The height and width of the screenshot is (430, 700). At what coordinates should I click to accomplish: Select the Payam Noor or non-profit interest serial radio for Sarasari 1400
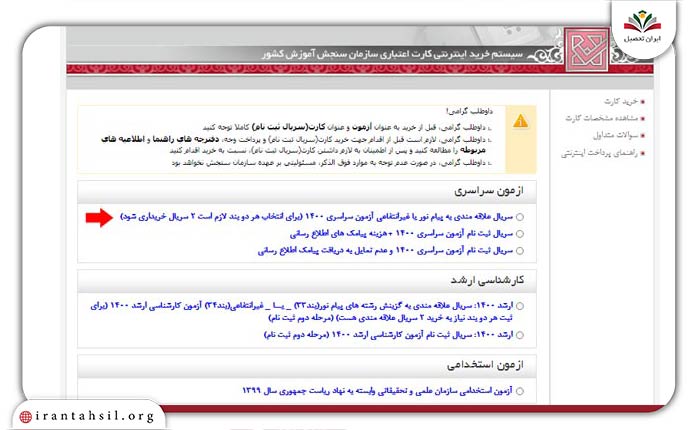click(x=520, y=217)
